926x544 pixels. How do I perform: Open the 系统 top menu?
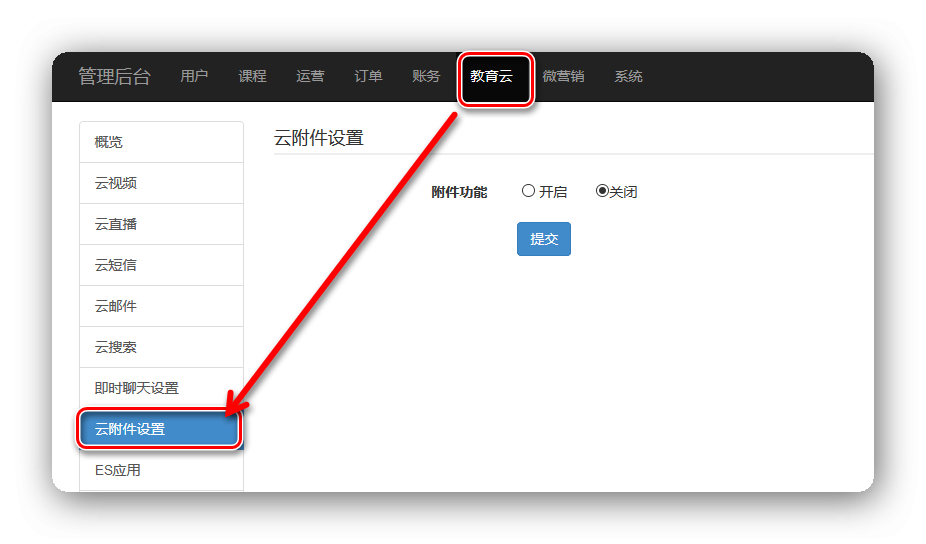pos(628,77)
